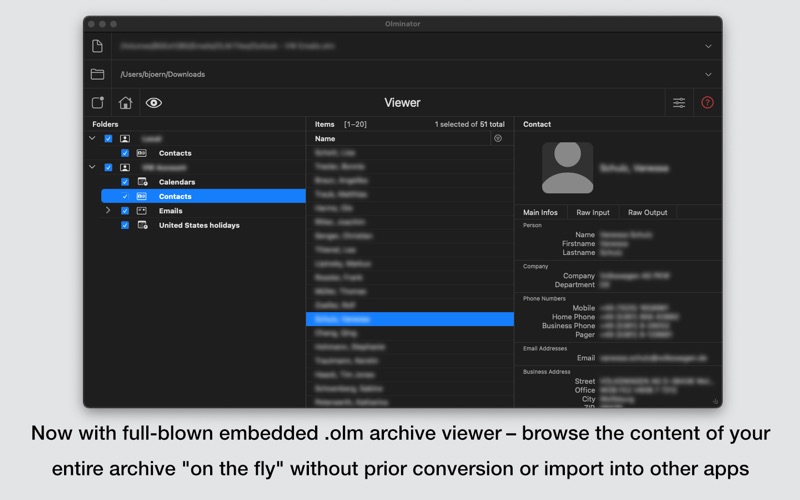Viewport: 800px width, 500px height.
Task: Click the 'Firstname' field label
Action: pyautogui.click(x=578, y=243)
